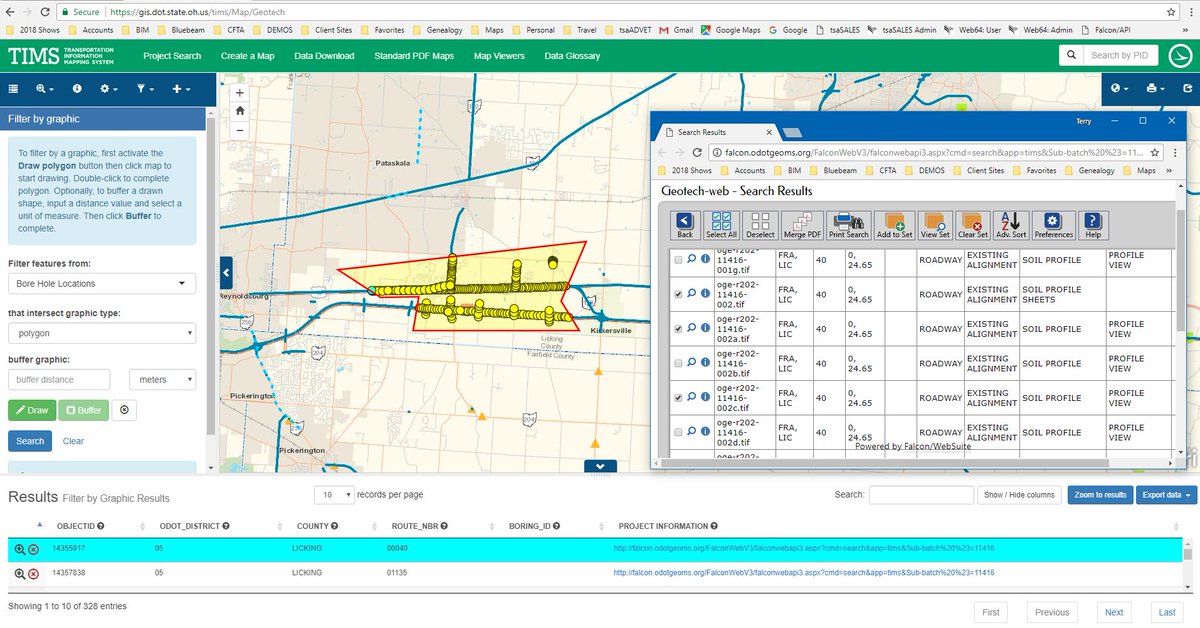Image resolution: width=1200 pixels, height=628 pixels.
Task: Open records per page dropdown showing 10
Action: pyautogui.click(x=335, y=494)
